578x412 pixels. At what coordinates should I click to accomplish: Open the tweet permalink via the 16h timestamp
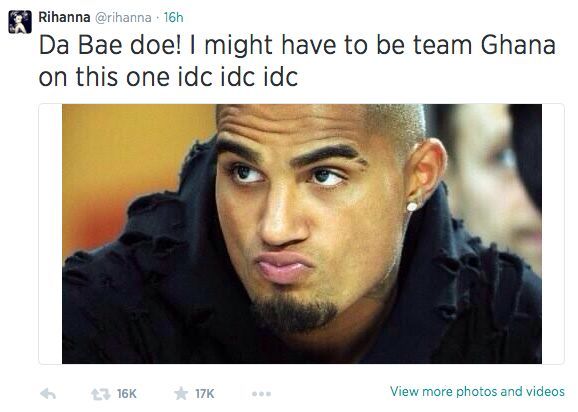(173, 17)
